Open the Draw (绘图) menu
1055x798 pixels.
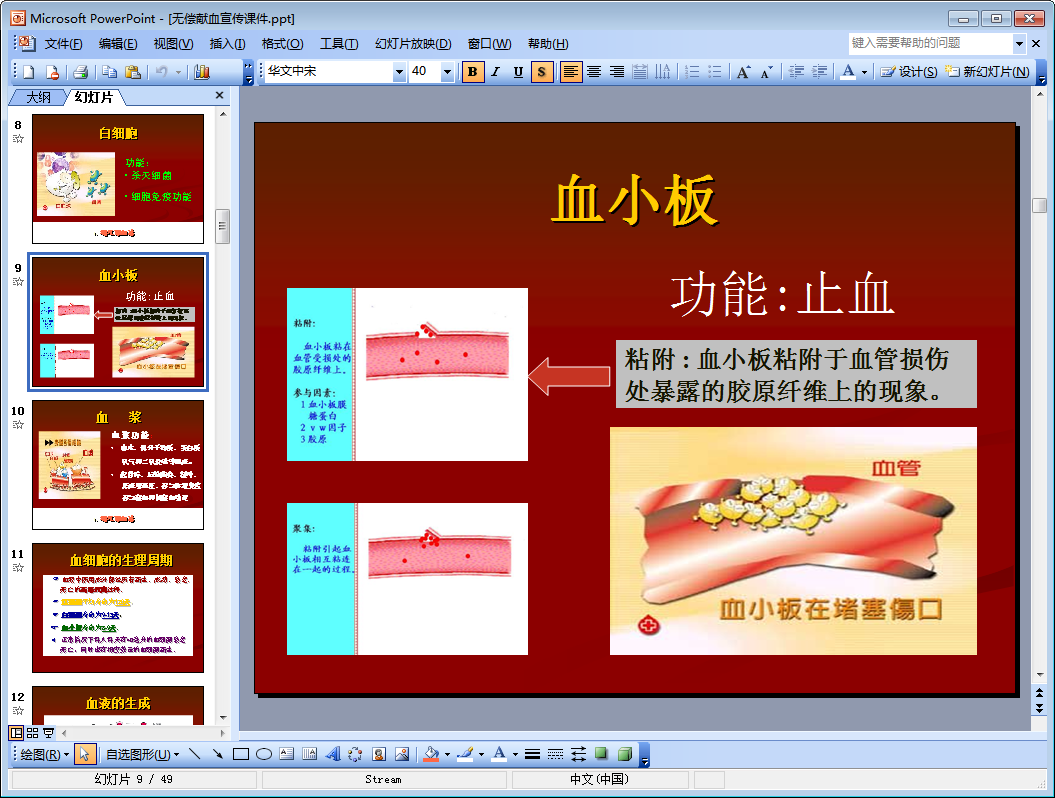pyautogui.click(x=44, y=754)
